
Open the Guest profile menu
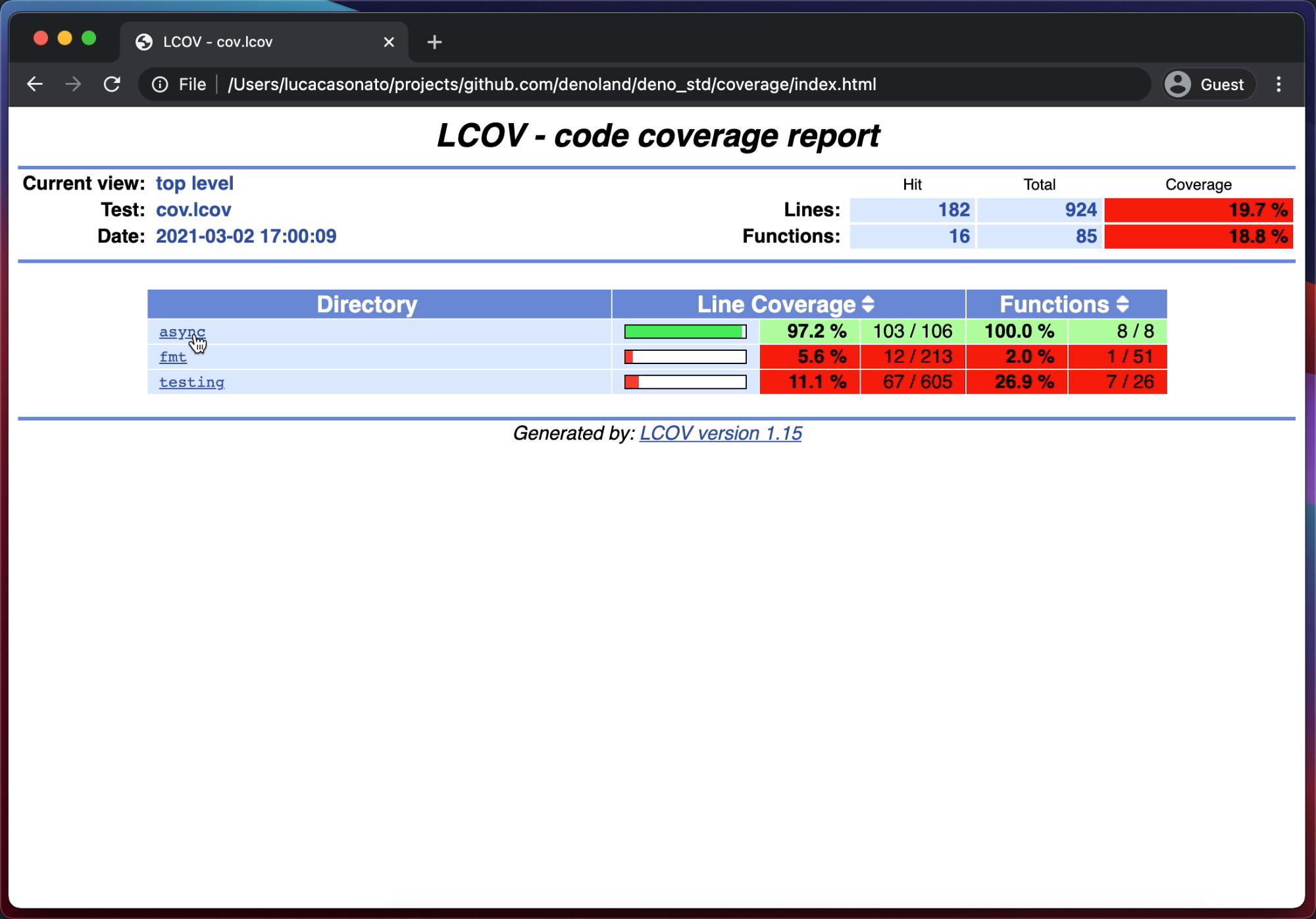(x=1208, y=84)
